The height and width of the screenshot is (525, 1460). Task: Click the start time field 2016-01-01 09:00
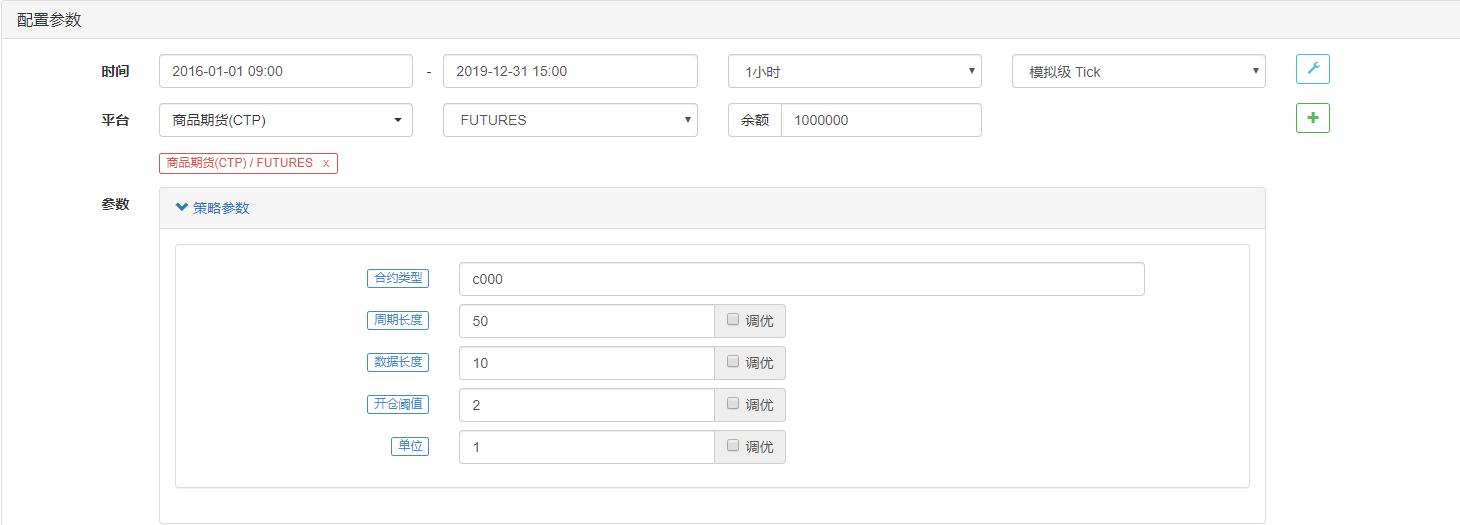(285, 71)
